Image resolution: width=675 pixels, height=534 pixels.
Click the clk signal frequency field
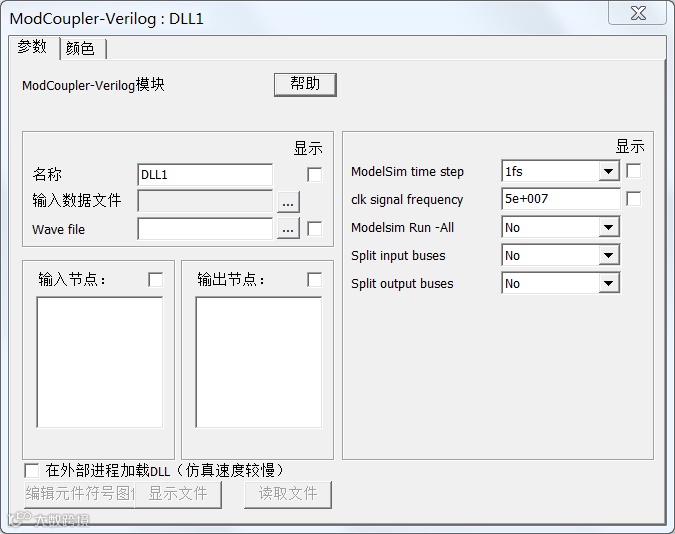[560, 199]
